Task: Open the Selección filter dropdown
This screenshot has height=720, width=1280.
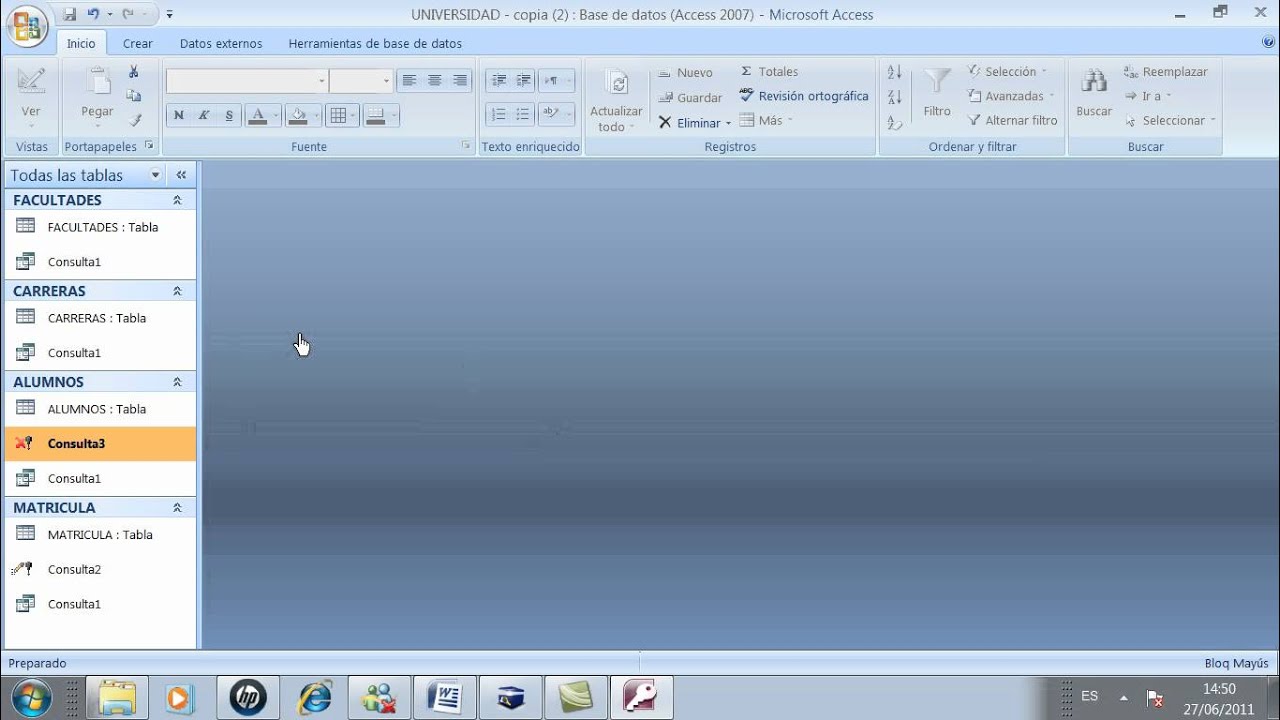Action: click(1007, 72)
